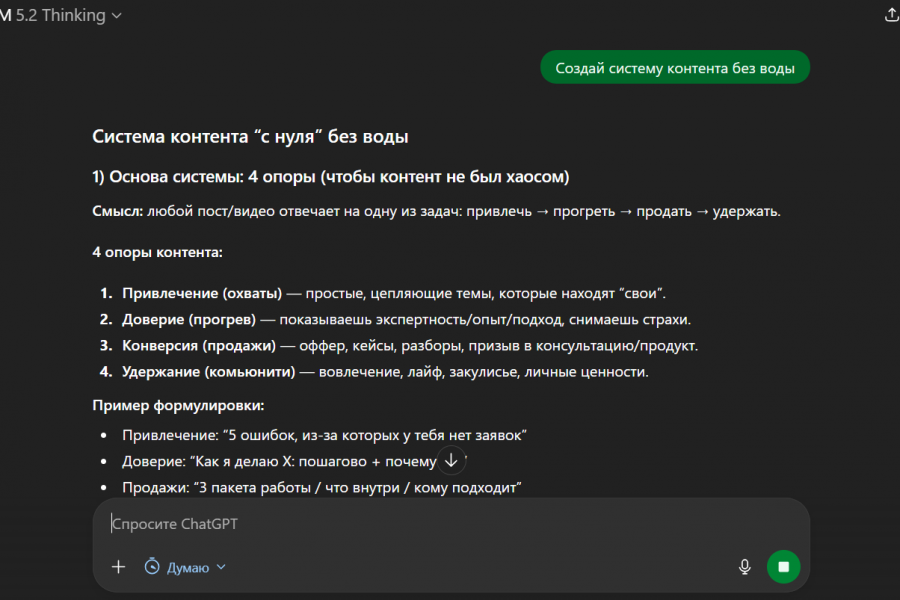Click list item "Удержание (комьюнити)"
The width and height of the screenshot is (900, 600).
[208, 372]
